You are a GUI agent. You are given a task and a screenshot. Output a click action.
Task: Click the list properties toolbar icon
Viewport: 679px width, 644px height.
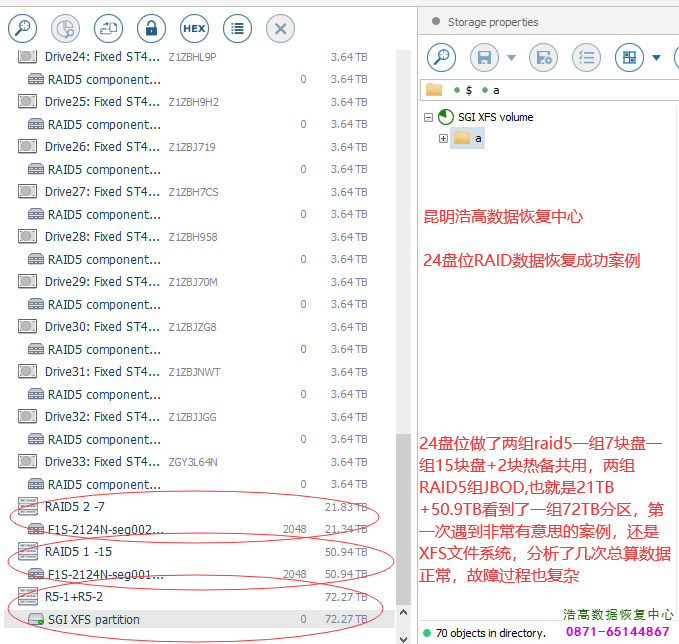pyautogui.click(x=237, y=28)
